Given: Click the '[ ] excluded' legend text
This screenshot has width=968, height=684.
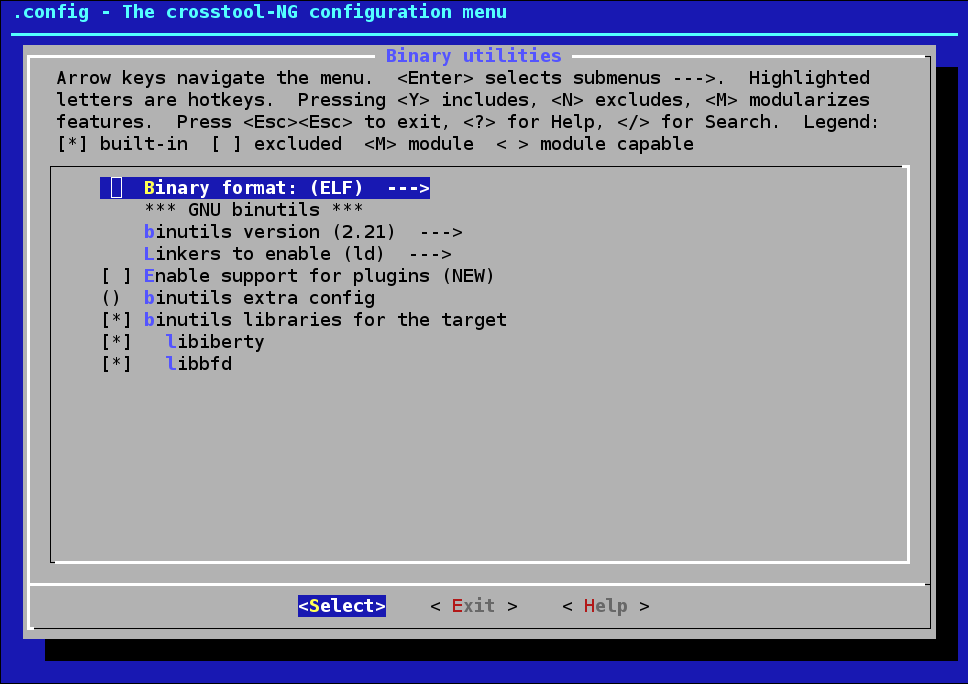Looking at the screenshot, I should (x=276, y=144).
